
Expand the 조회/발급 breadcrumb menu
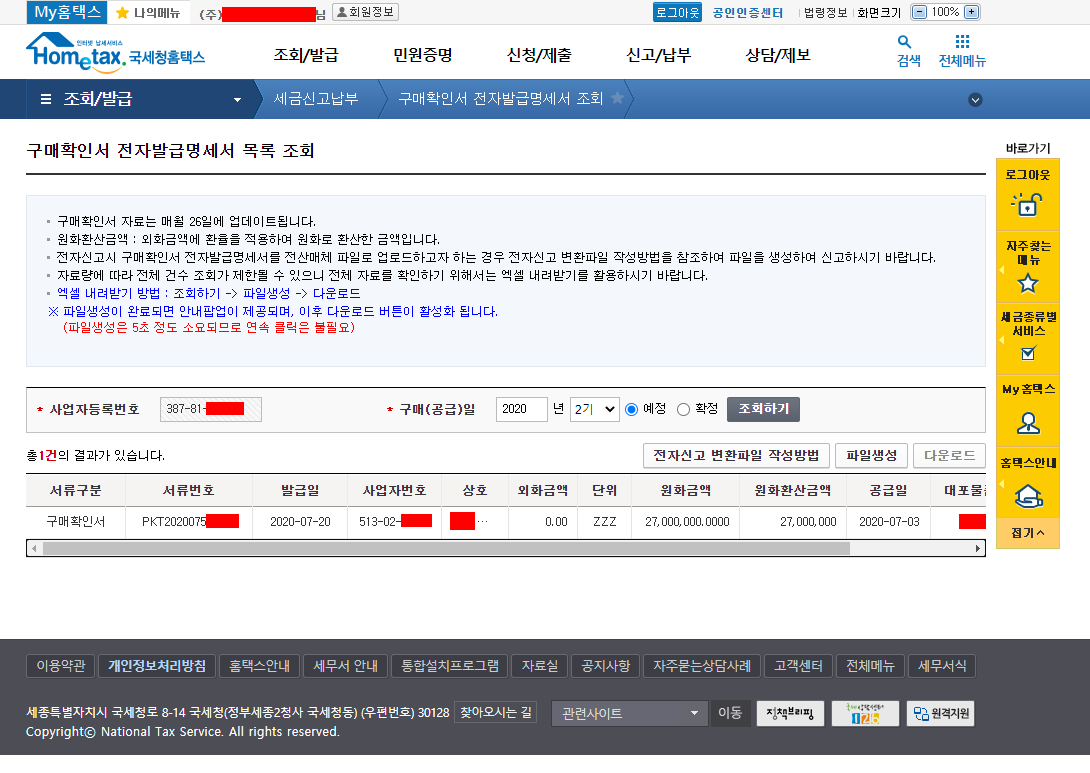237,99
